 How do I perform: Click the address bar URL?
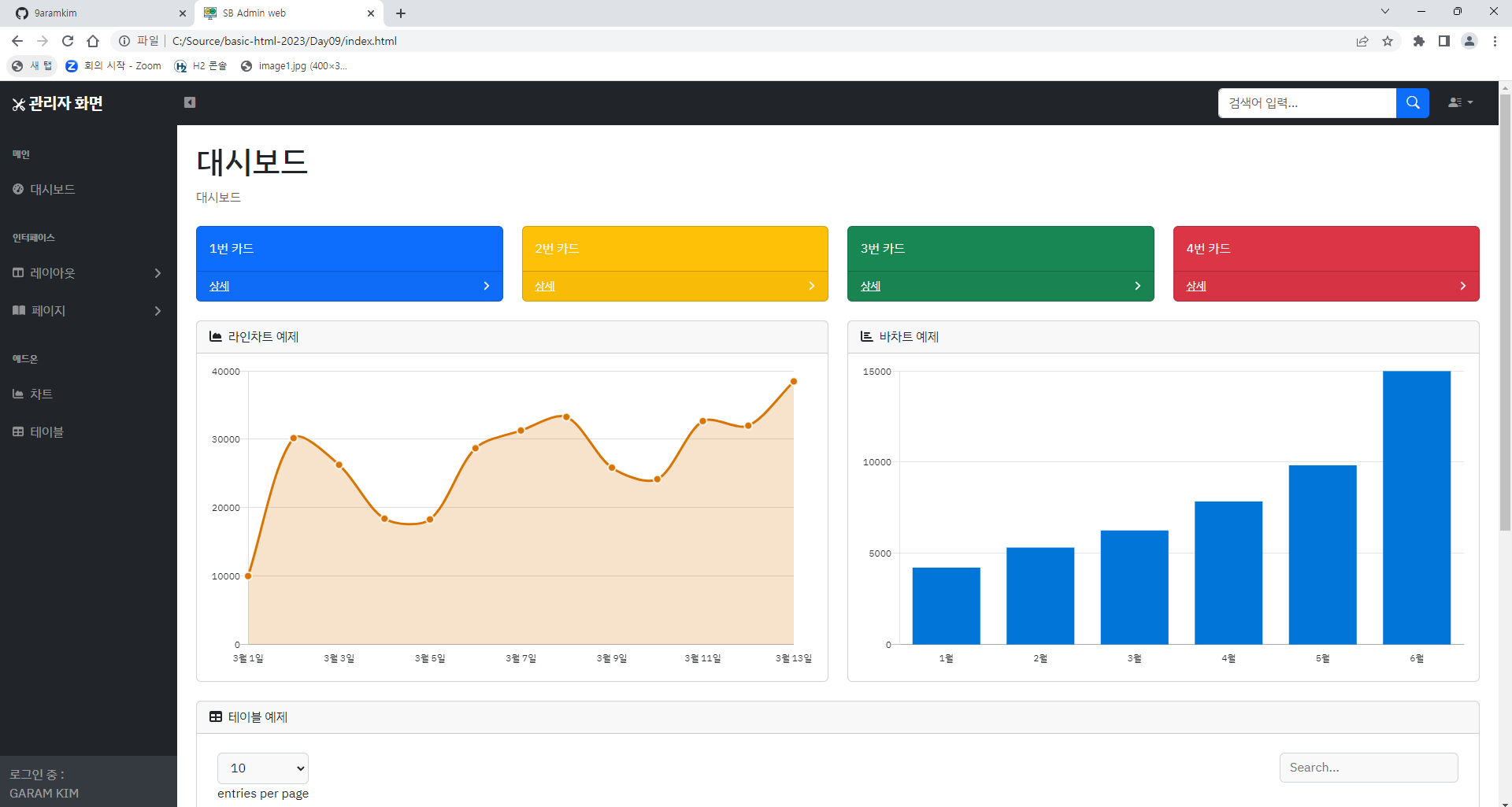pos(284,41)
